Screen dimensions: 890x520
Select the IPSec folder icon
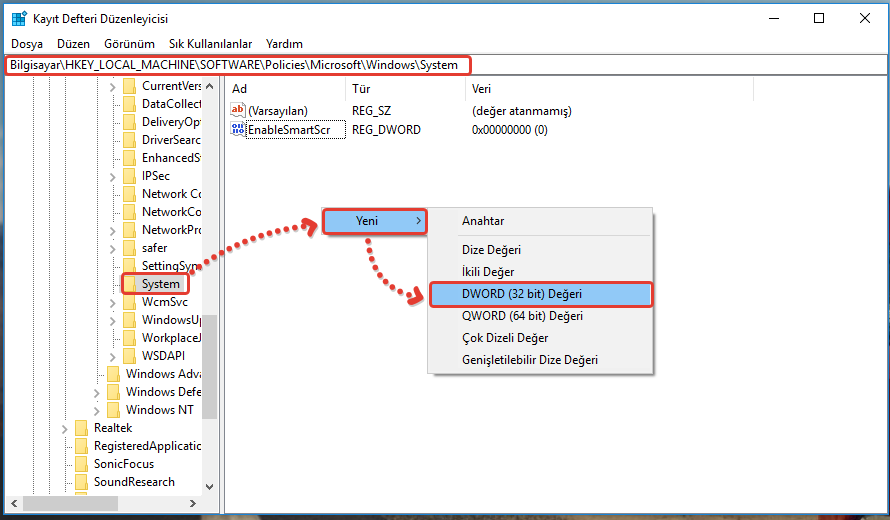pyautogui.click(x=130, y=176)
